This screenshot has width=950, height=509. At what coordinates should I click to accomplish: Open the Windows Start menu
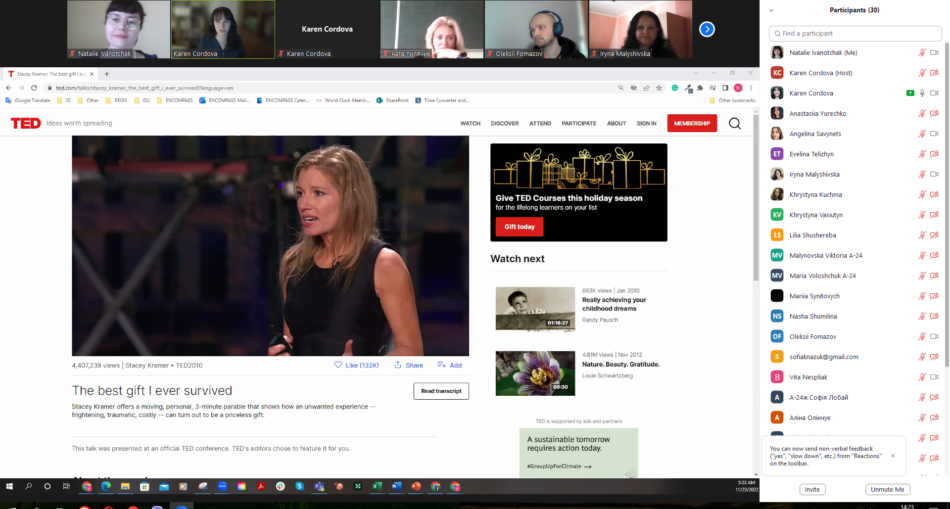[9, 486]
